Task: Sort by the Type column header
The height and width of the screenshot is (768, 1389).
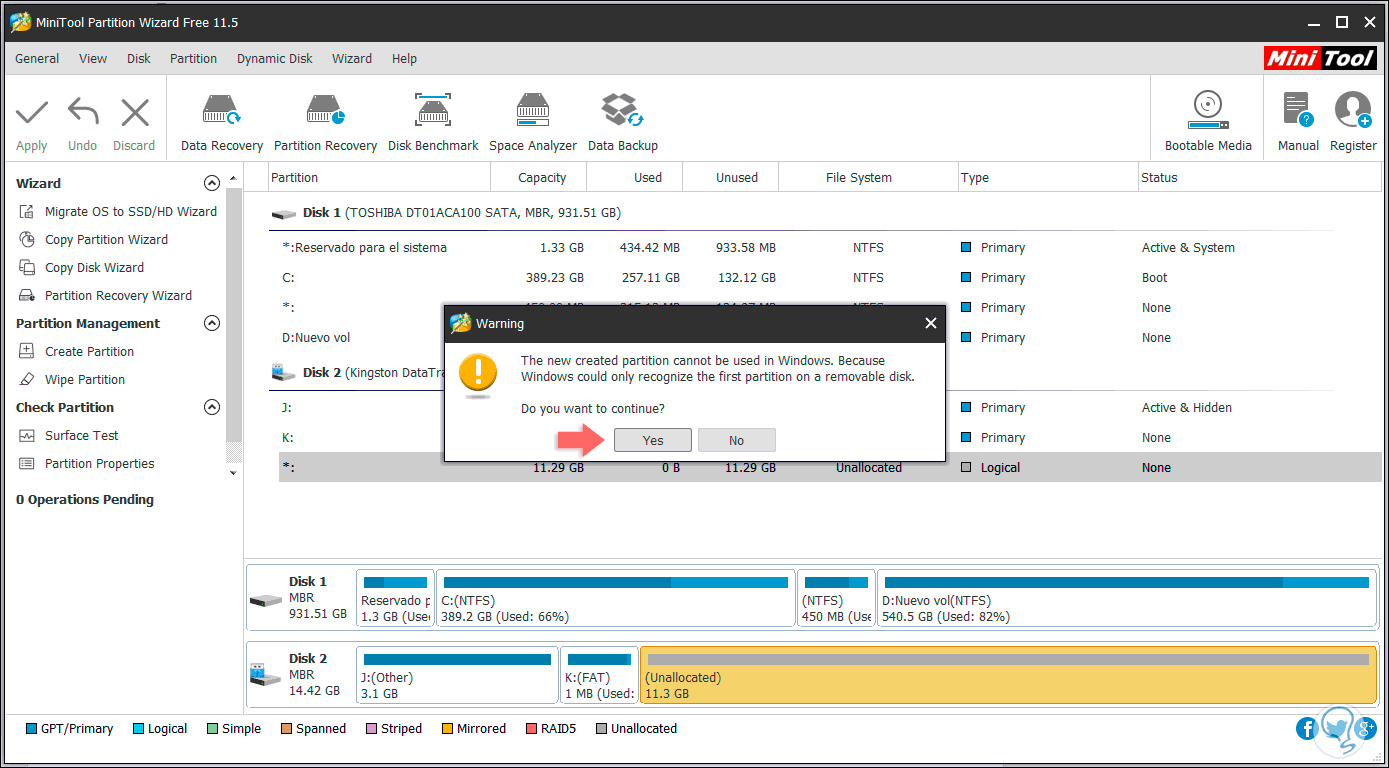Action: [1048, 178]
